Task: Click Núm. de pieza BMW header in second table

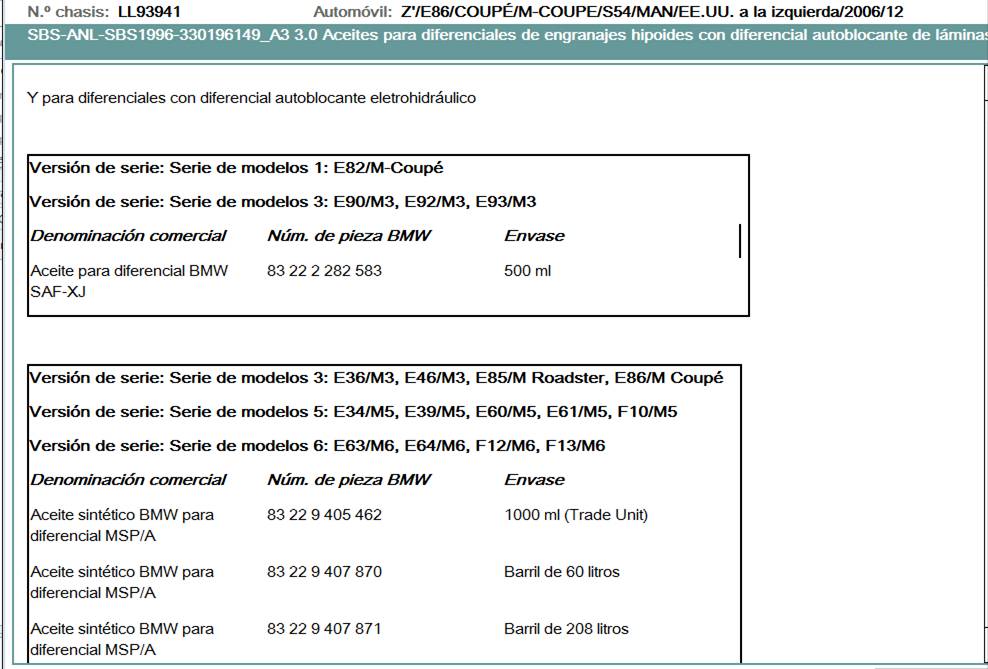Action: click(349, 479)
